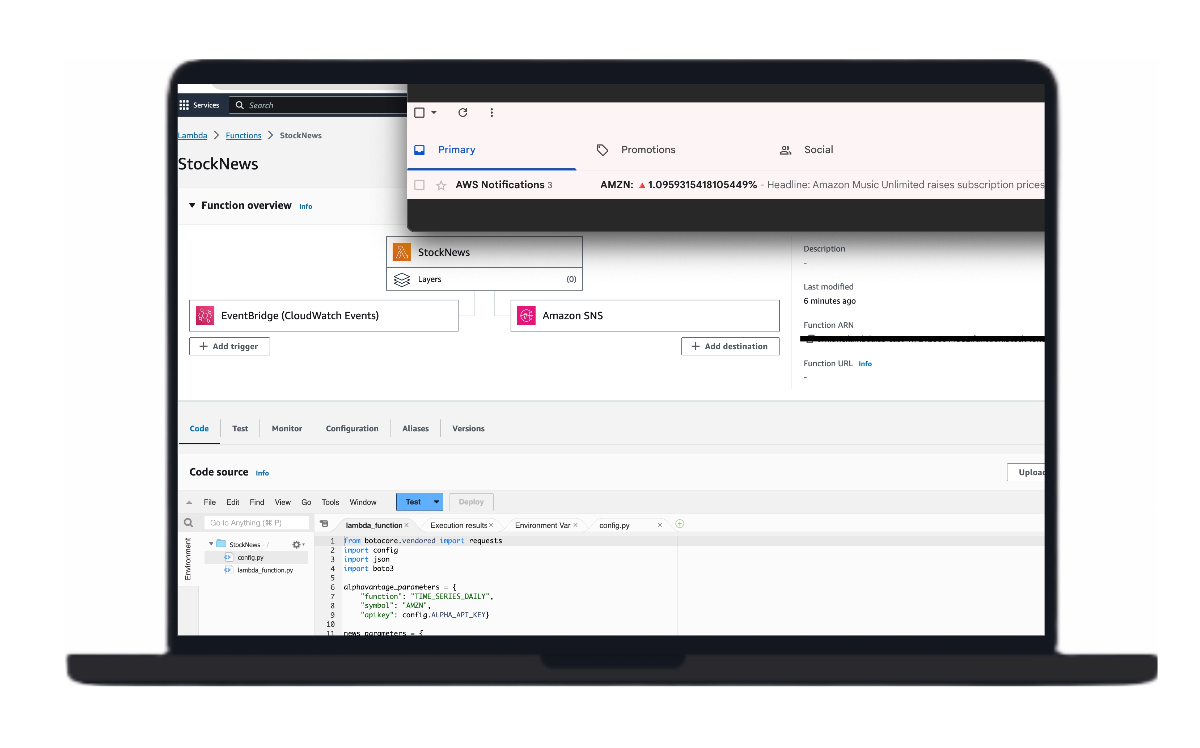Close the Execution results editor tab

click(491, 525)
